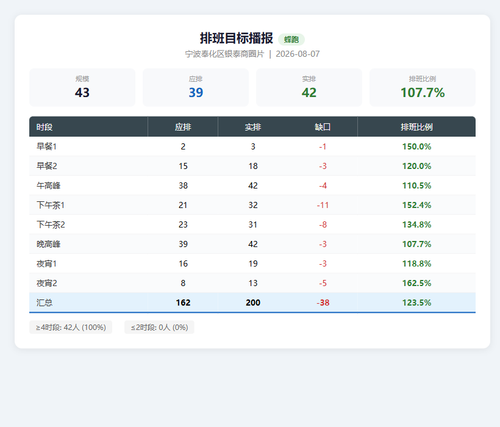Click the 应排 value 15 for 早餐2

(x=183, y=166)
